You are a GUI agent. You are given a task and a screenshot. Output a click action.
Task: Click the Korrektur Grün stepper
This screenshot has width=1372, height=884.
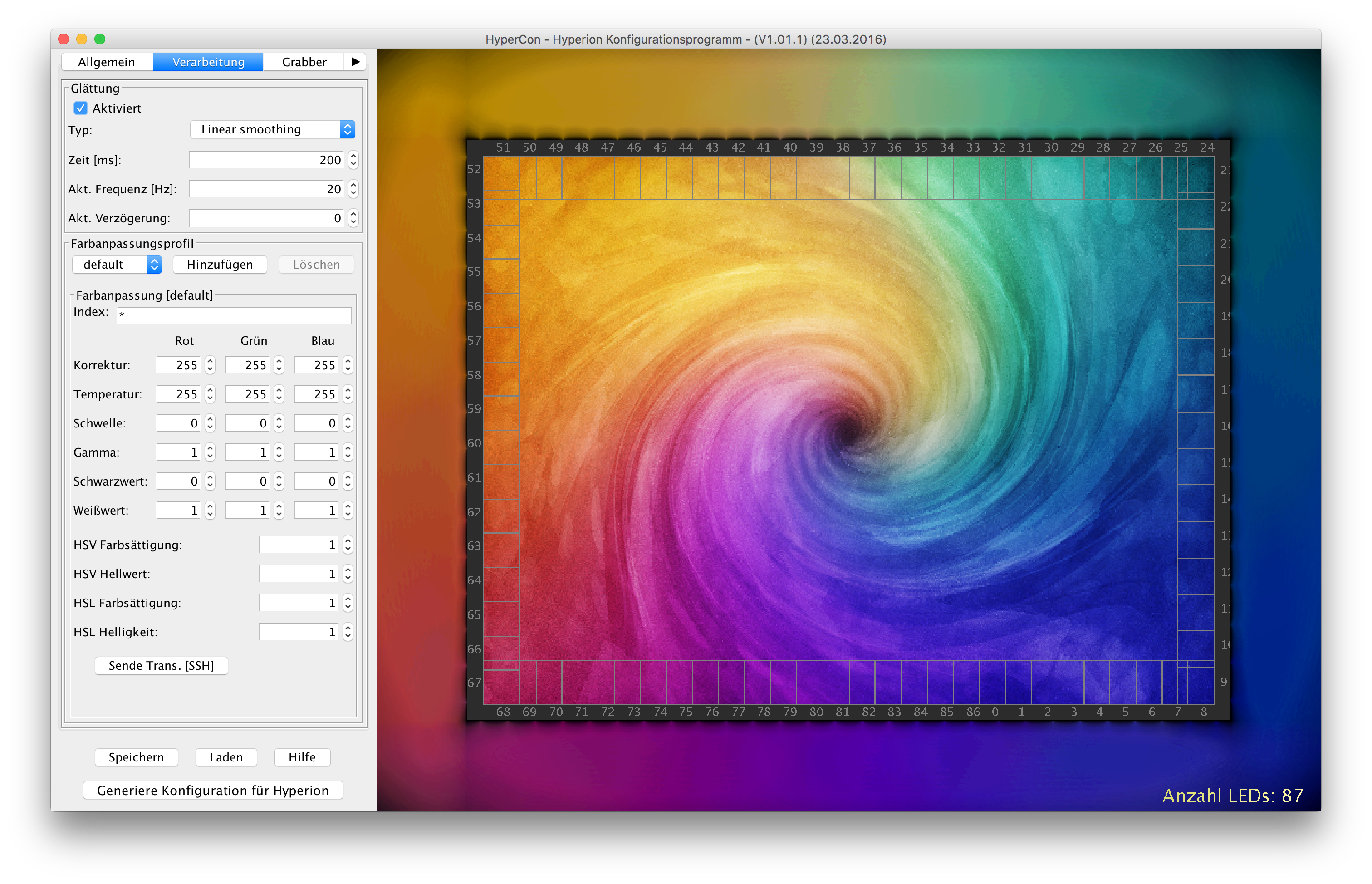[279, 365]
